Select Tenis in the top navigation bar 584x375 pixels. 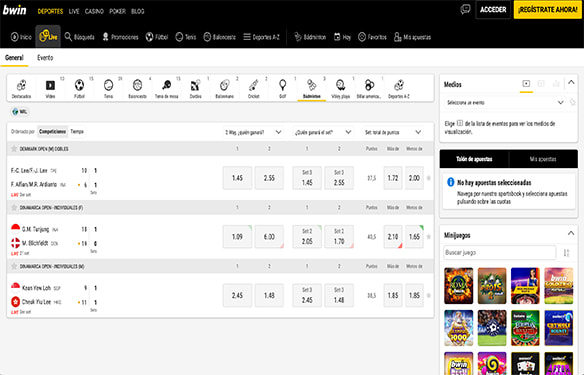point(185,37)
